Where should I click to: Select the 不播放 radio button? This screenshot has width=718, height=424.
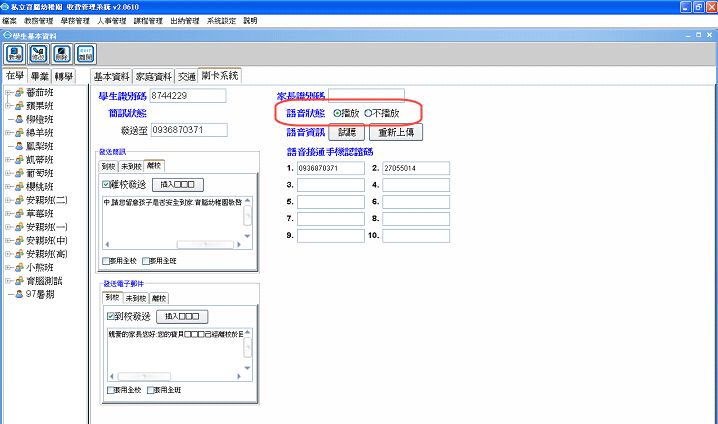point(369,114)
